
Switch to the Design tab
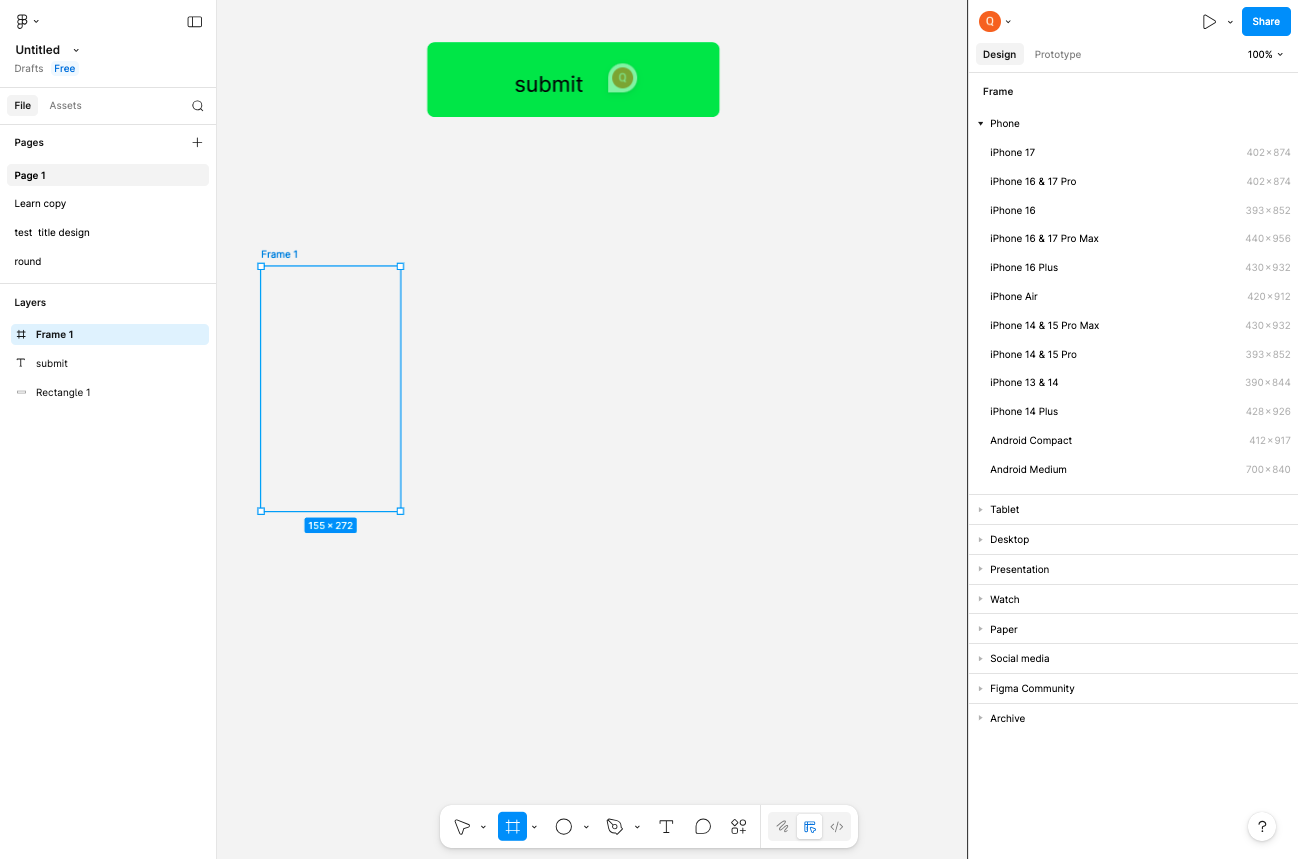(x=999, y=55)
